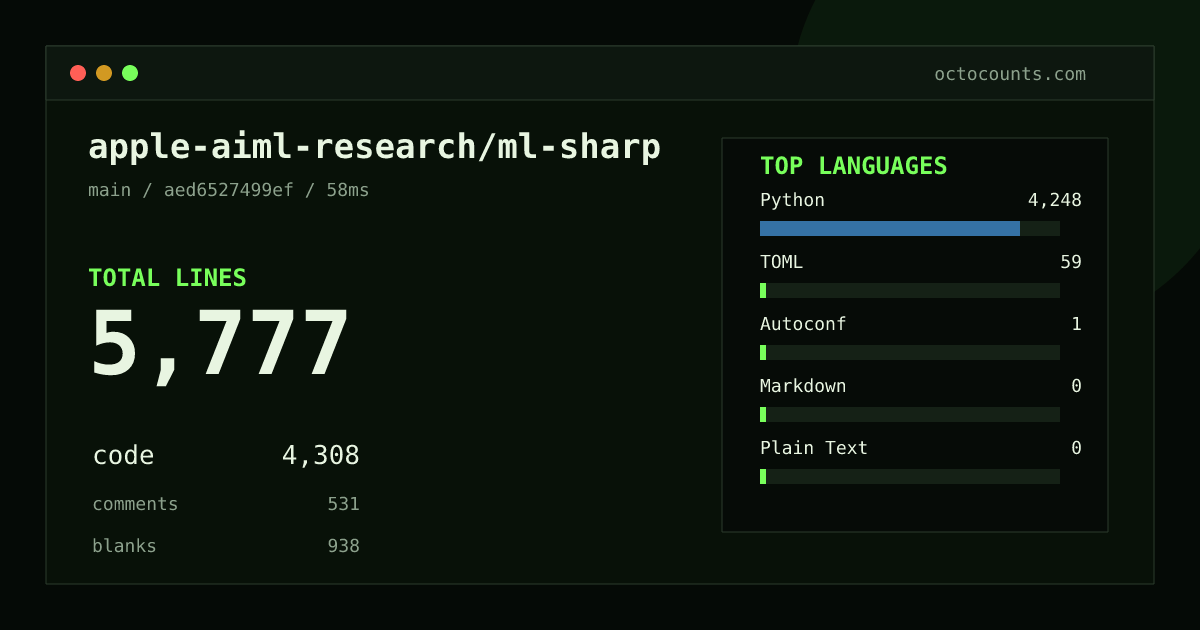Select the 5,777 total lines number
Image resolution: width=1200 pixels, height=630 pixels.
pyautogui.click(x=220, y=345)
